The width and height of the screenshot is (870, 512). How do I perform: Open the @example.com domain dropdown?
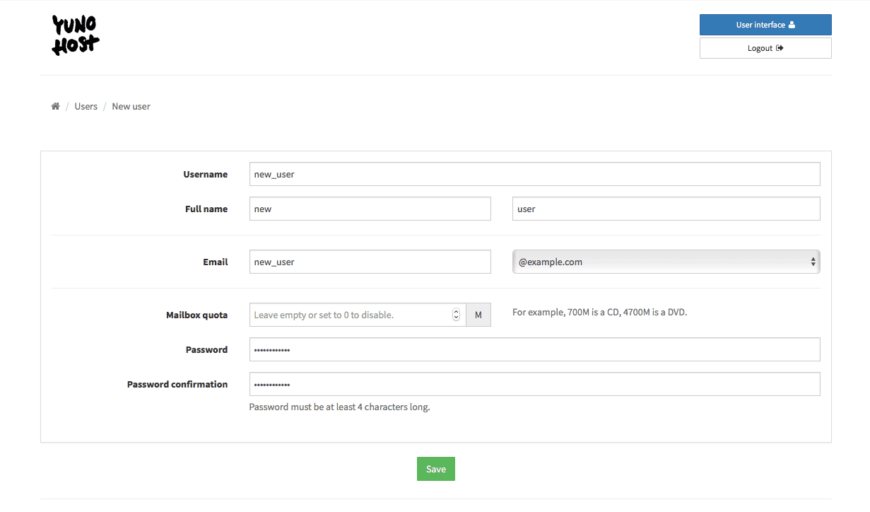point(665,262)
